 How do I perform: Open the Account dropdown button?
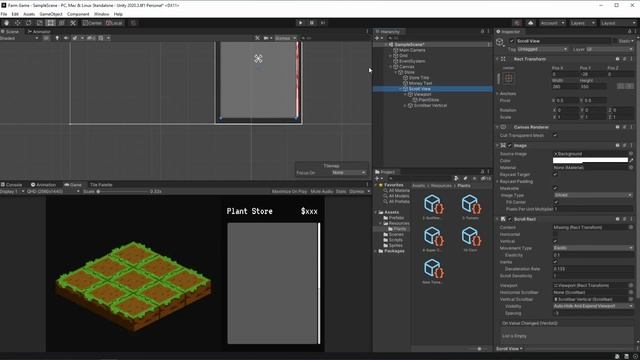coord(552,23)
